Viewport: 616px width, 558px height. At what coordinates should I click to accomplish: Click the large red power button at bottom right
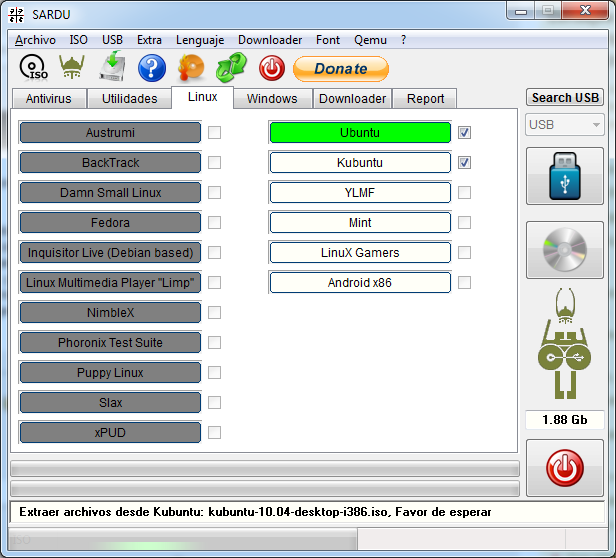[565, 468]
